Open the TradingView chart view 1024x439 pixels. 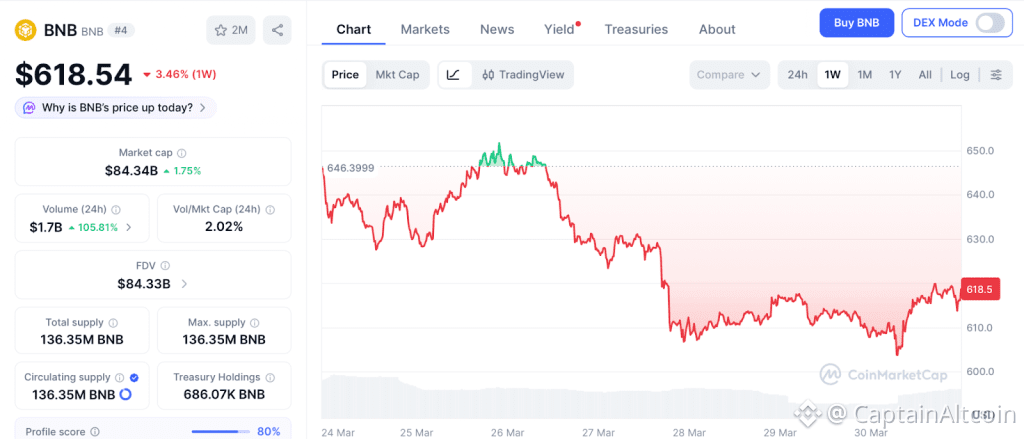pos(522,75)
